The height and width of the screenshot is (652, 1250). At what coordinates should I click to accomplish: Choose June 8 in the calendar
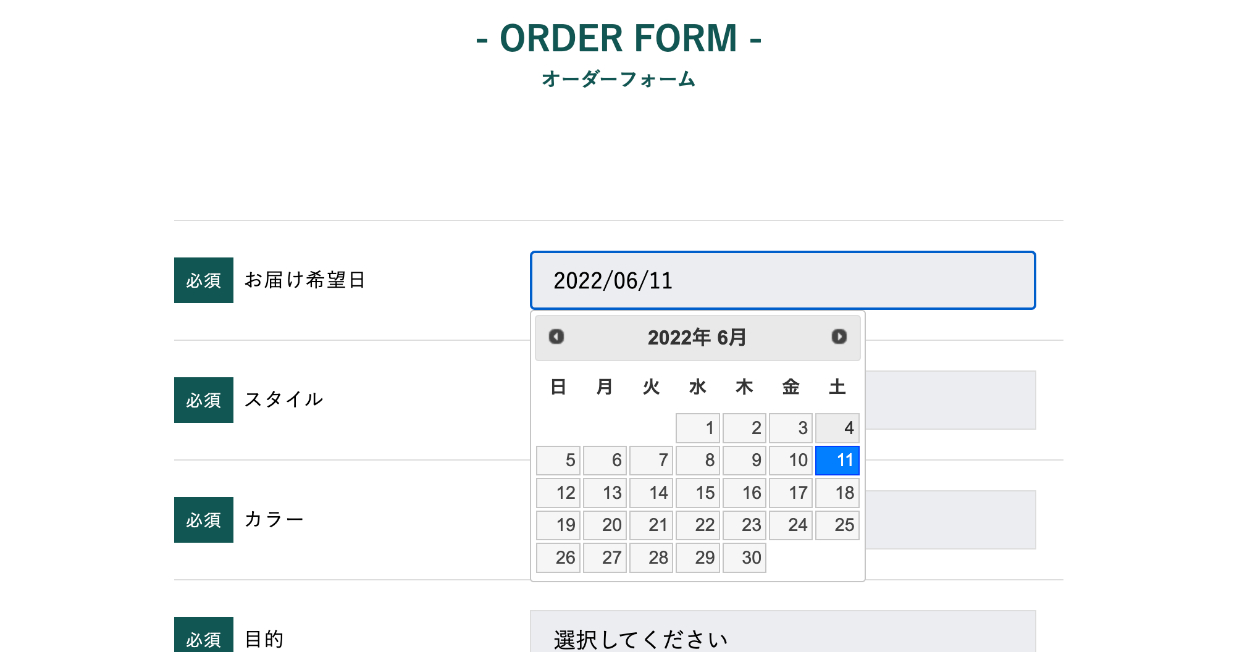(x=698, y=461)
